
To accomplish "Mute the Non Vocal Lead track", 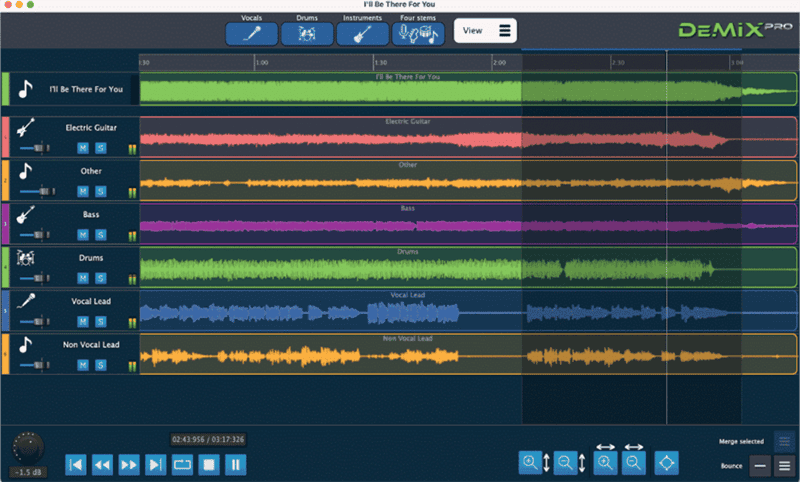I will pyautogui.click(x=83, y=365).
